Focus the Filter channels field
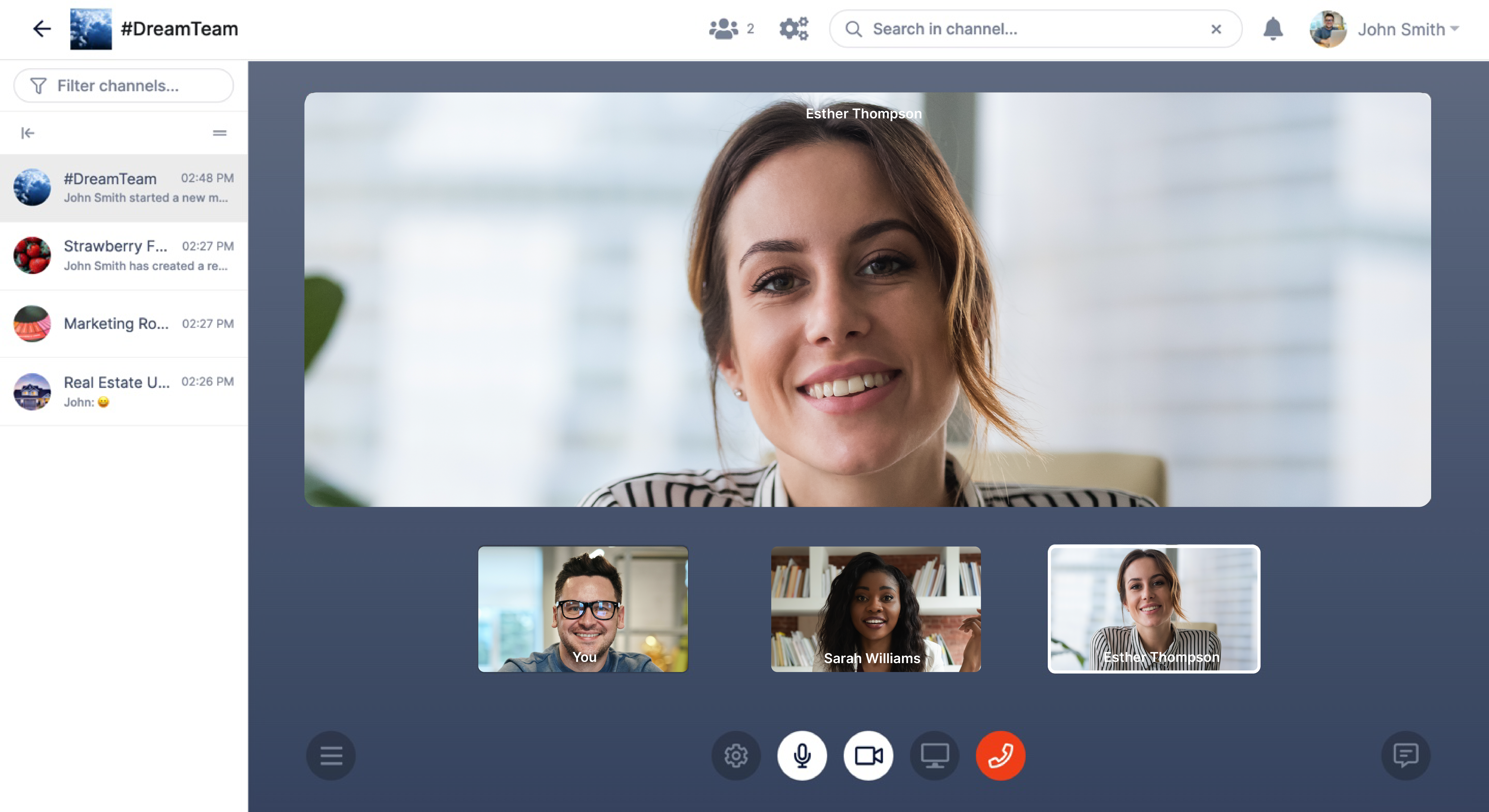Image resolution: width=1489 pixels, height=812 pixels. click(x=124, y=86)
